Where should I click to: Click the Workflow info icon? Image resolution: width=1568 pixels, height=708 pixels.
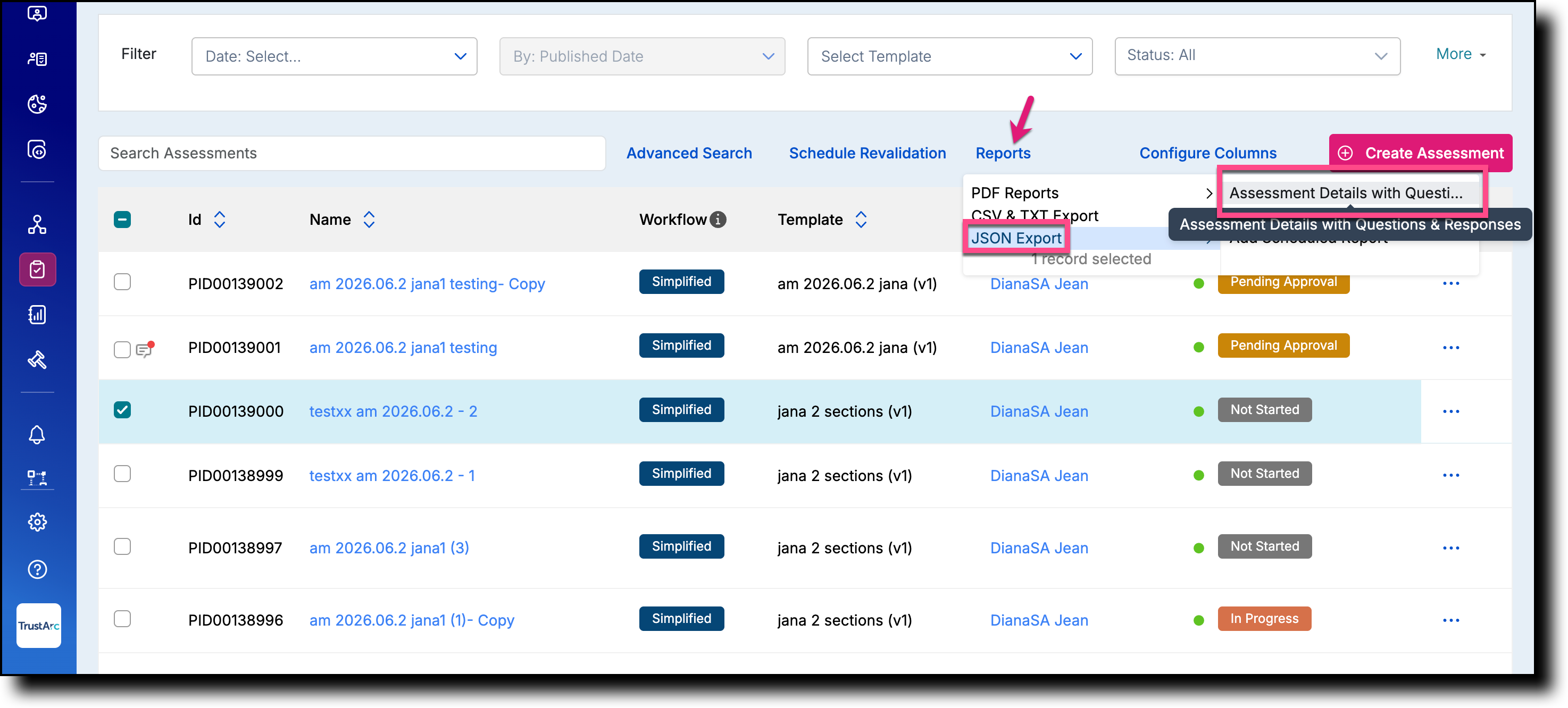718,220
